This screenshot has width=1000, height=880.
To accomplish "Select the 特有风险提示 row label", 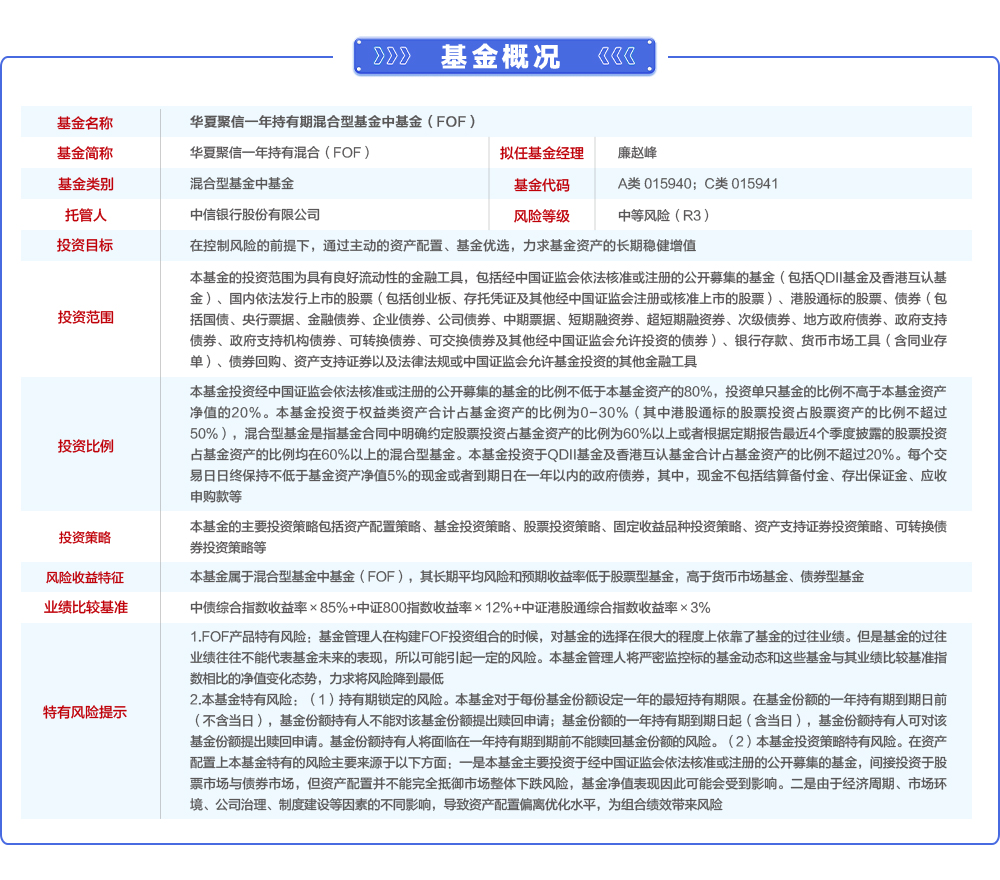I will point(85,712).
